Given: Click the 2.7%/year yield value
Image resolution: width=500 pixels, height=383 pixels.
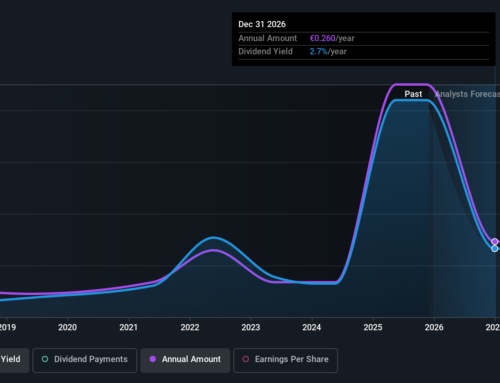Looking at the screenshot, I should click(x=328, y=52).
